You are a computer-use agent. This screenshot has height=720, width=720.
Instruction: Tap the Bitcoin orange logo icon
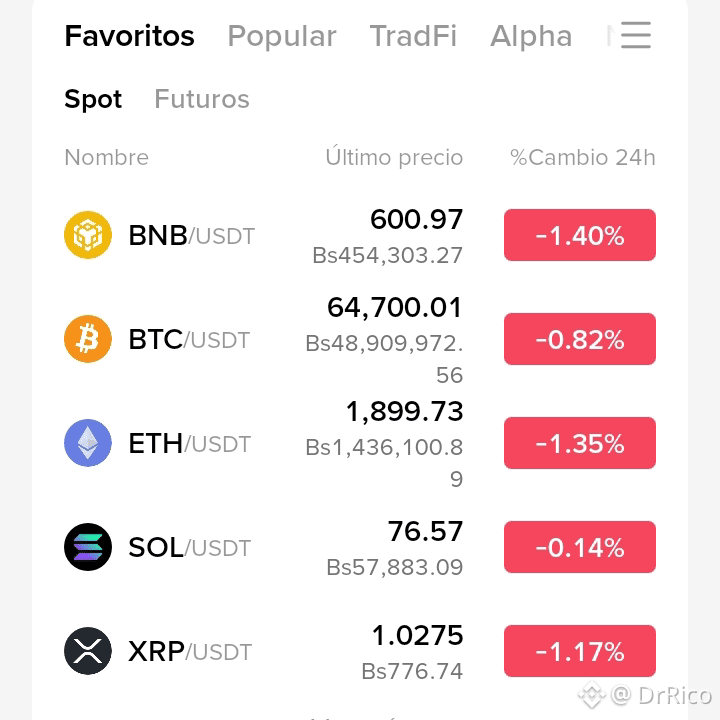88,339
